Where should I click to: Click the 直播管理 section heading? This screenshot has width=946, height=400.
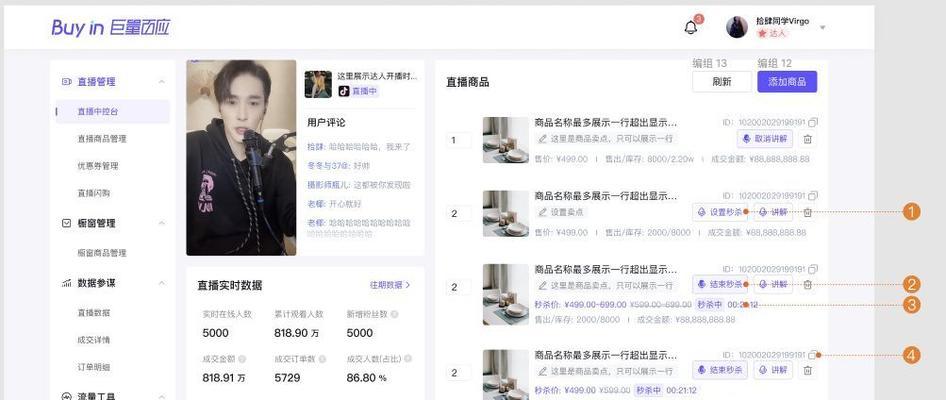pyautogui.click(x=96, y=81)
